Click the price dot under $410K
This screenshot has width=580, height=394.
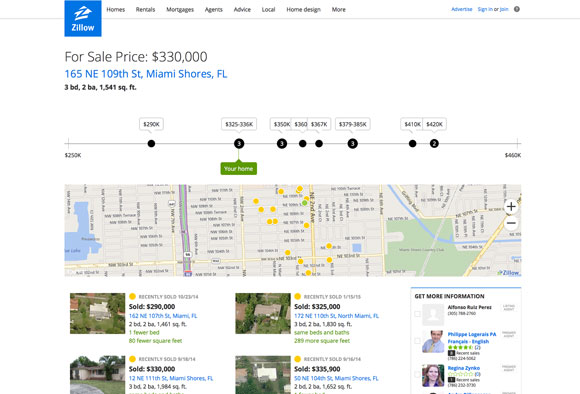[x=412, y=144]
